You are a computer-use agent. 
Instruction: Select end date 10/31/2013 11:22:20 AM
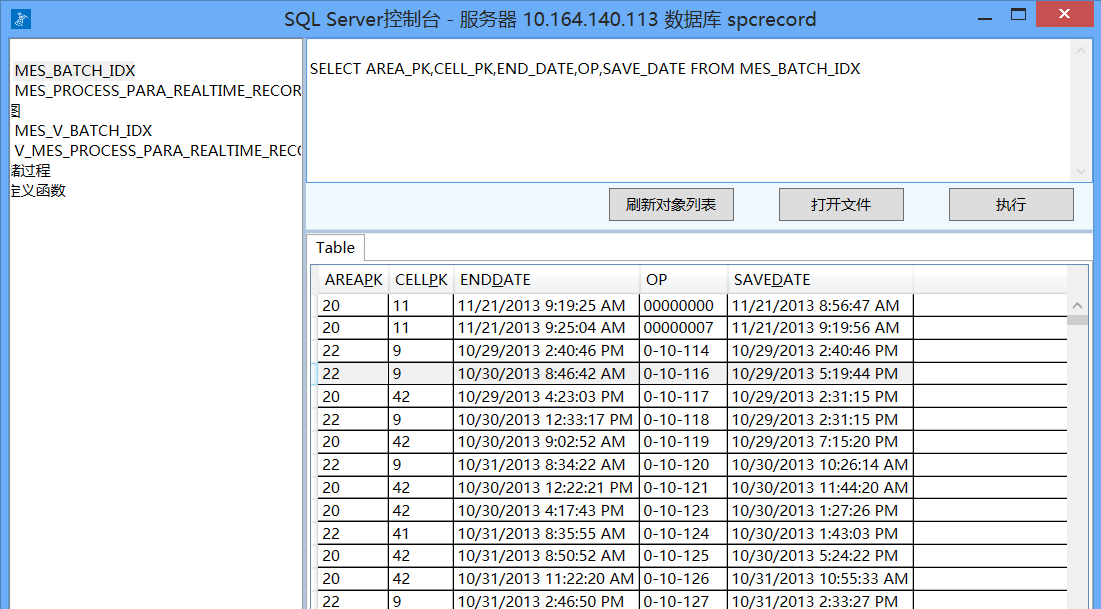[546, 579]
